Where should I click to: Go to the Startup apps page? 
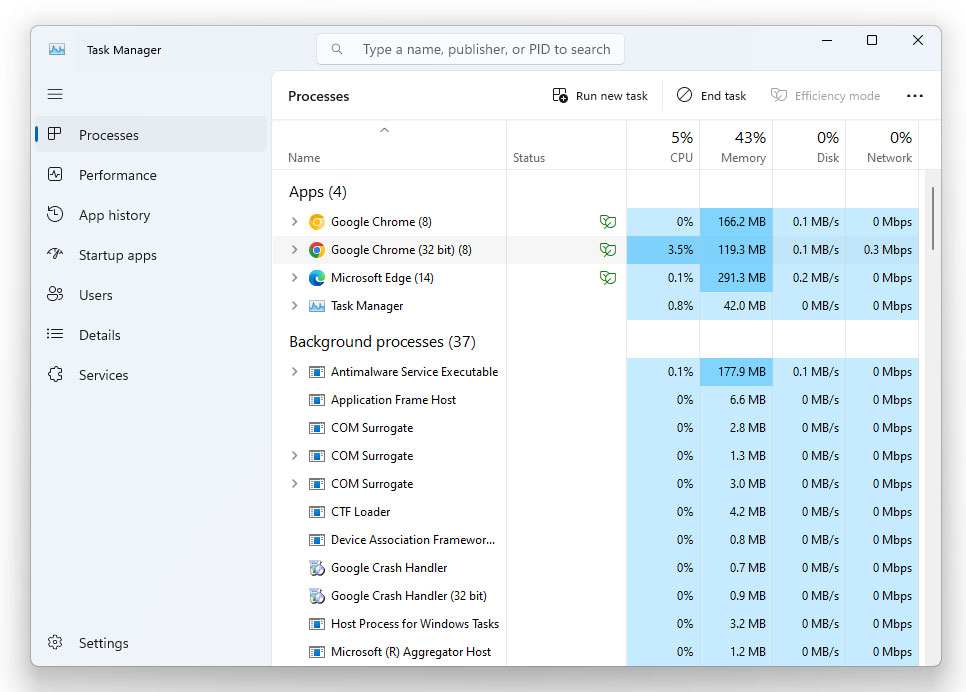[151, 255]
